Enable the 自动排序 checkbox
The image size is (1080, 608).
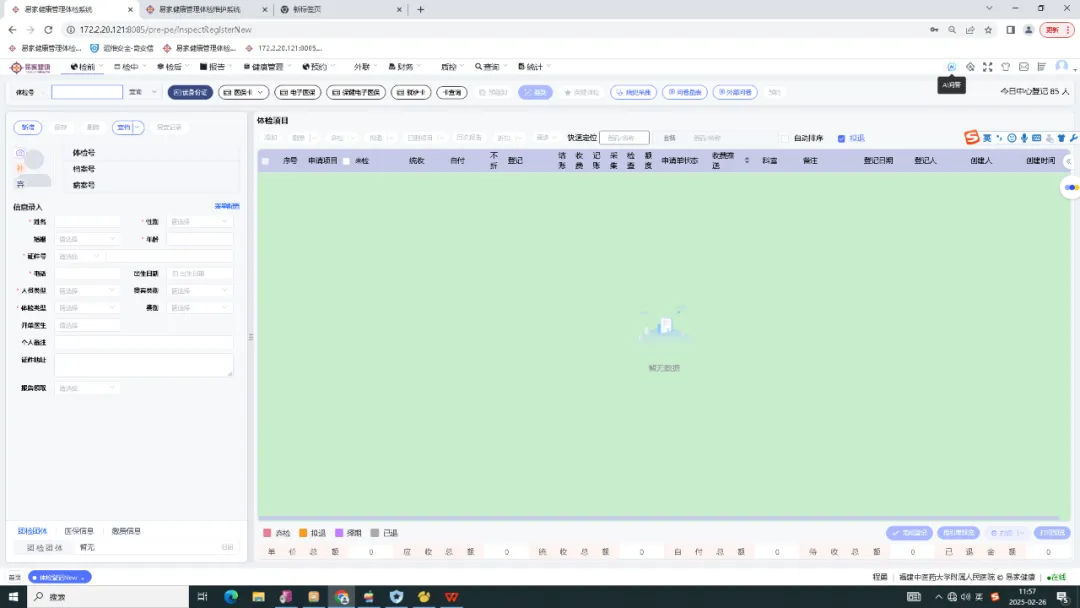tap(785, 138)
